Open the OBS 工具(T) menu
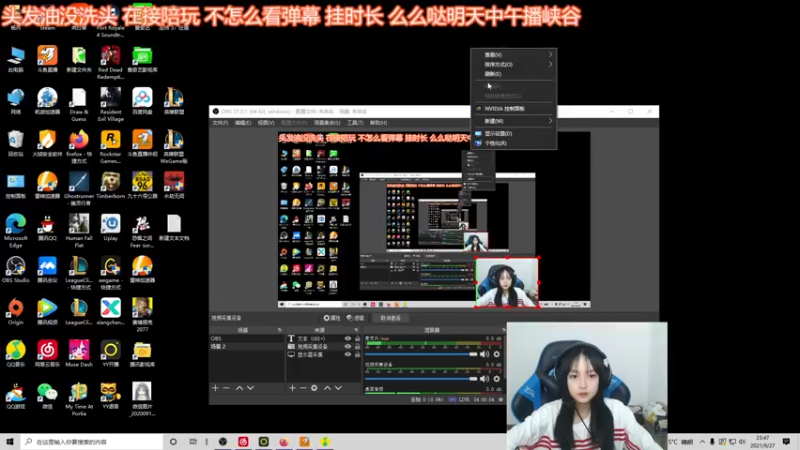This screenshot has height=450, width=800. (x=355, y=123)
